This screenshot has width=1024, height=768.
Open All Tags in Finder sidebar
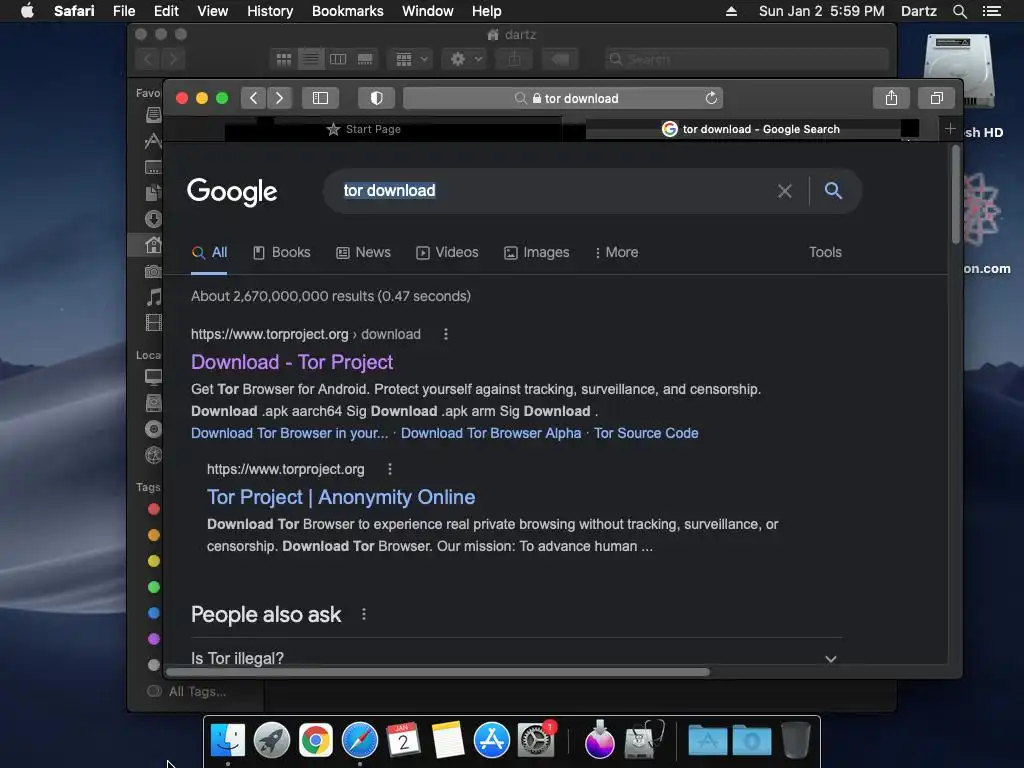click(x=188, y=692)
